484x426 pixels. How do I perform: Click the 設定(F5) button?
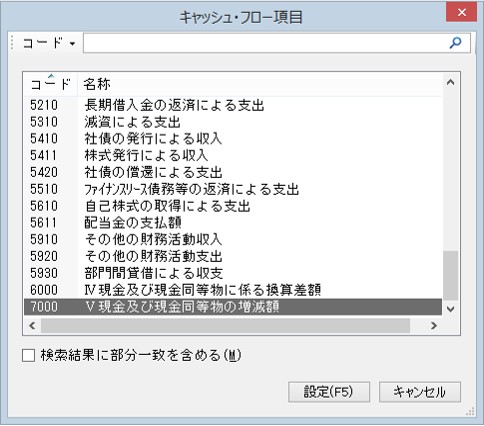[329, 392]
